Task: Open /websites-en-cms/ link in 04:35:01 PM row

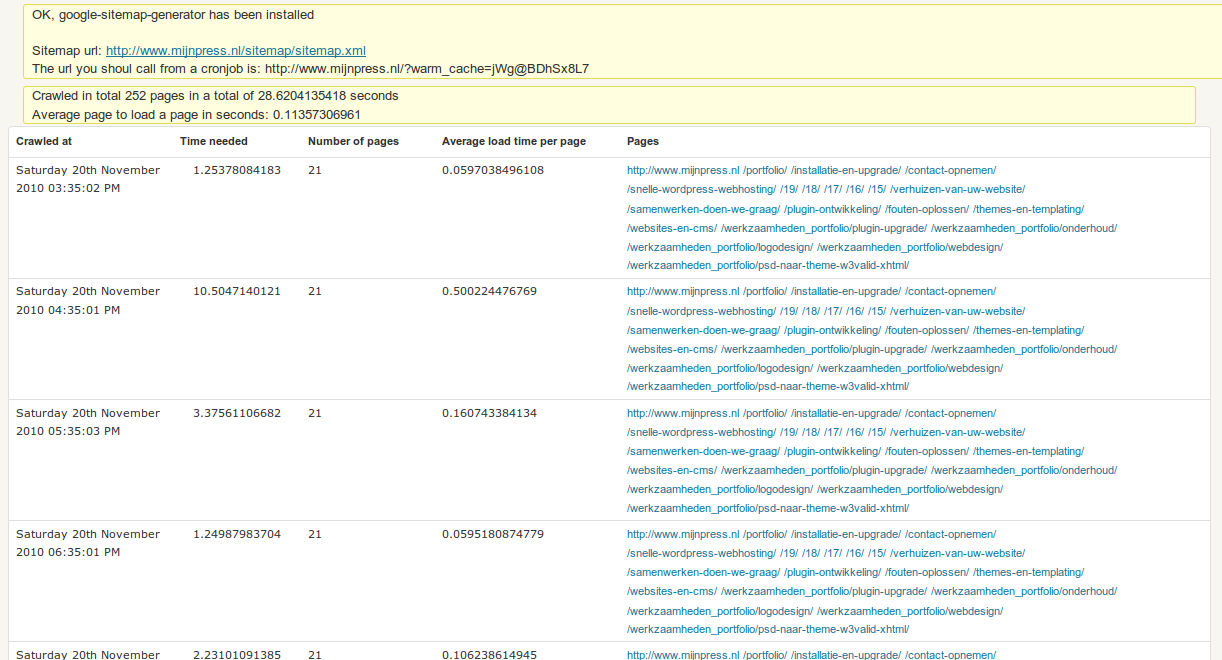Action: (x=672, y=349)
